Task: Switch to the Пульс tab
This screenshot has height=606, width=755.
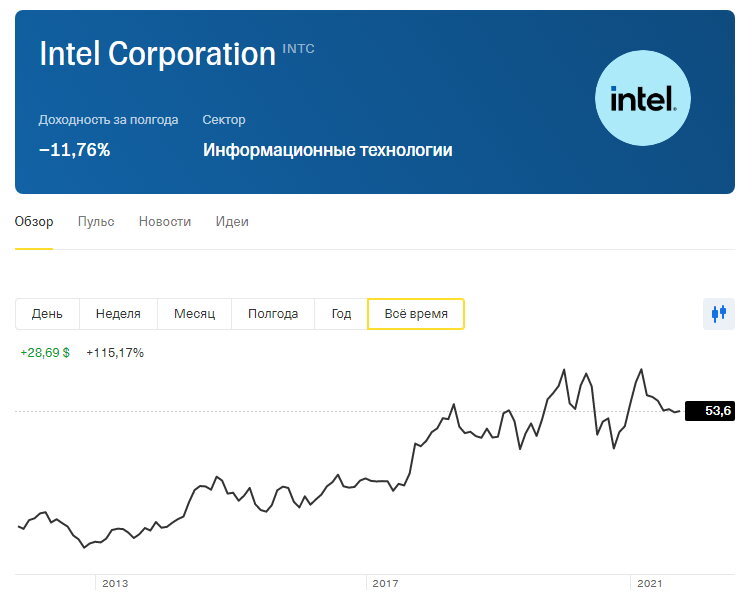Action: [96, 222]
